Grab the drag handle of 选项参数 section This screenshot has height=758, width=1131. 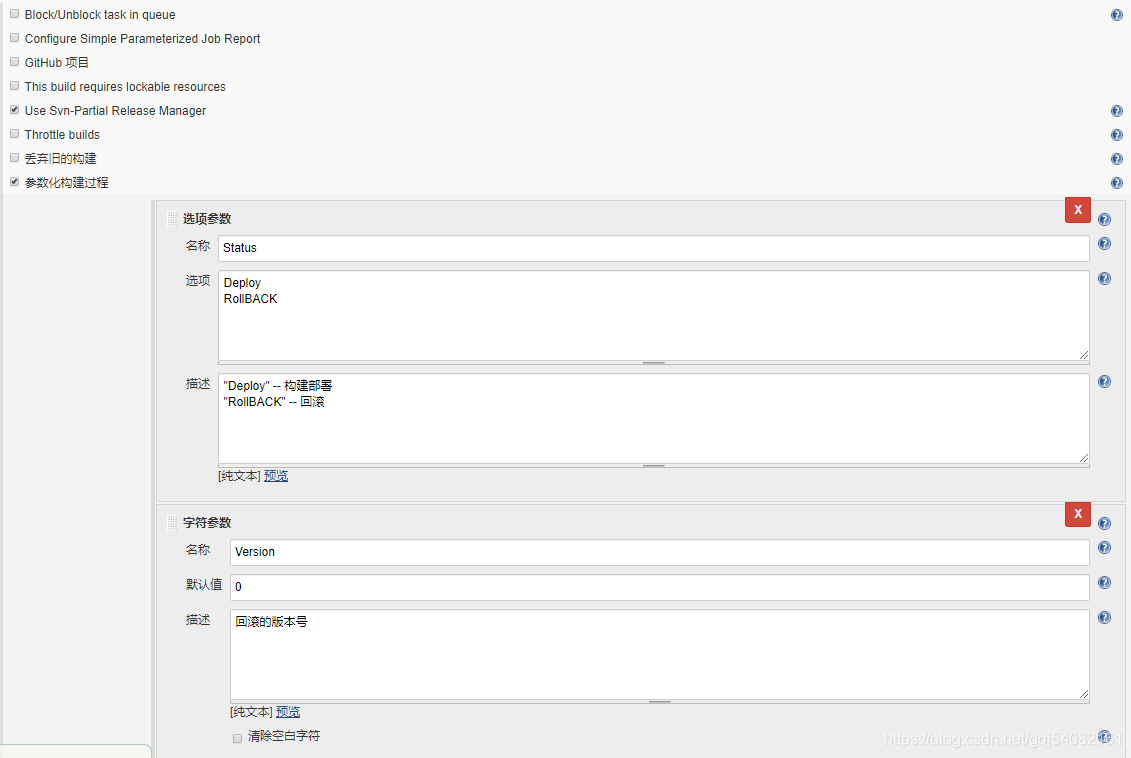click(172, 219)
